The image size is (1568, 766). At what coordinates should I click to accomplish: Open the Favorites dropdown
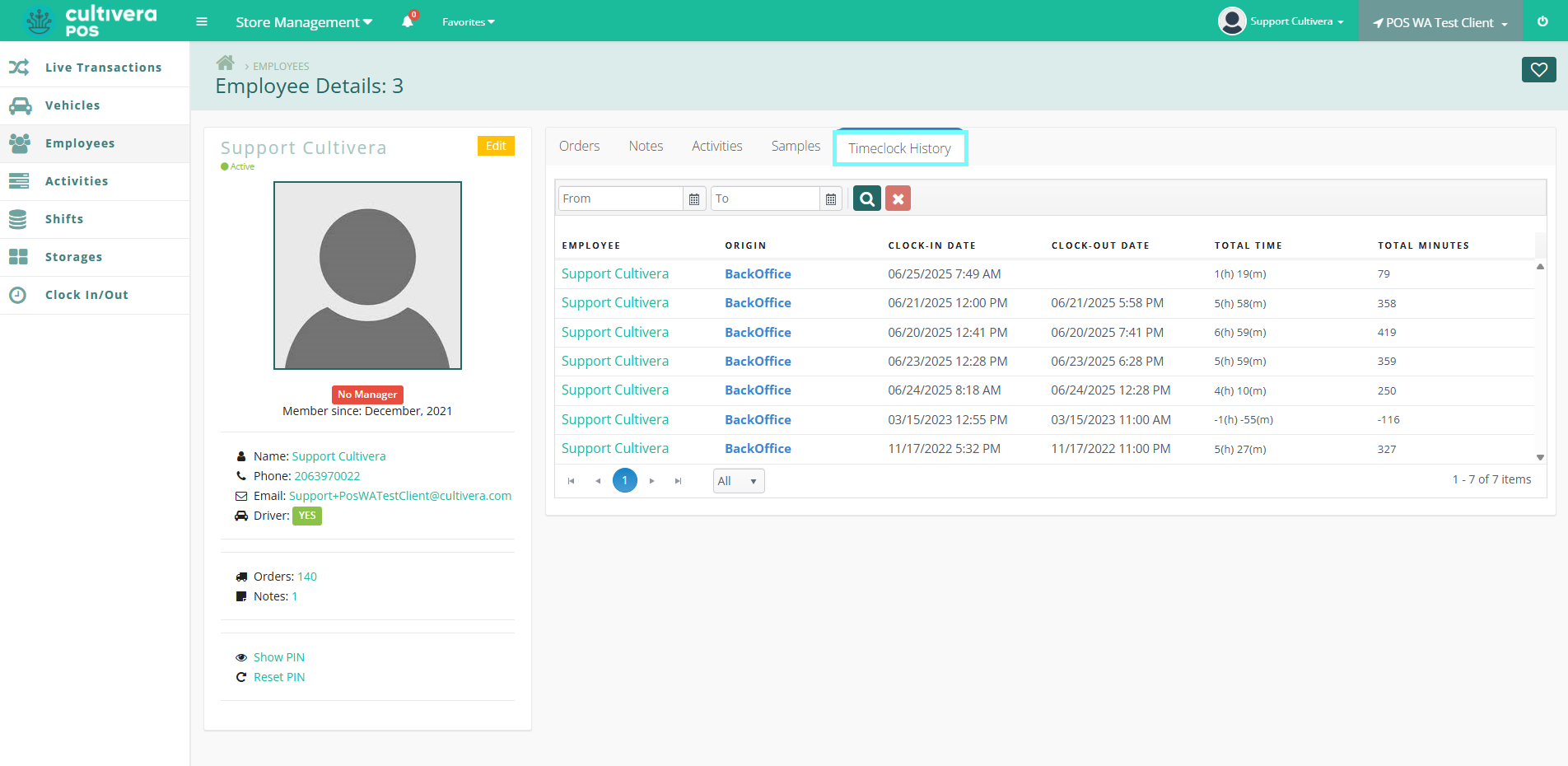coord(469,22)
